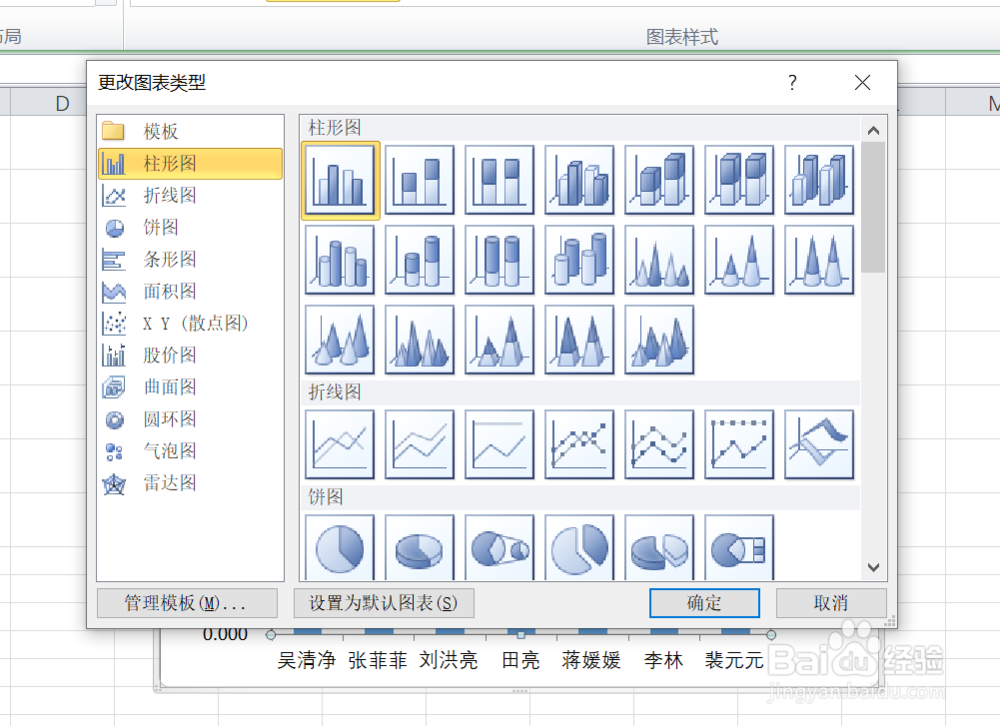The height and width of the screenshot is (726, 1000).
Task: Click the scrollbar down arrow
Action: coord(873,567)
